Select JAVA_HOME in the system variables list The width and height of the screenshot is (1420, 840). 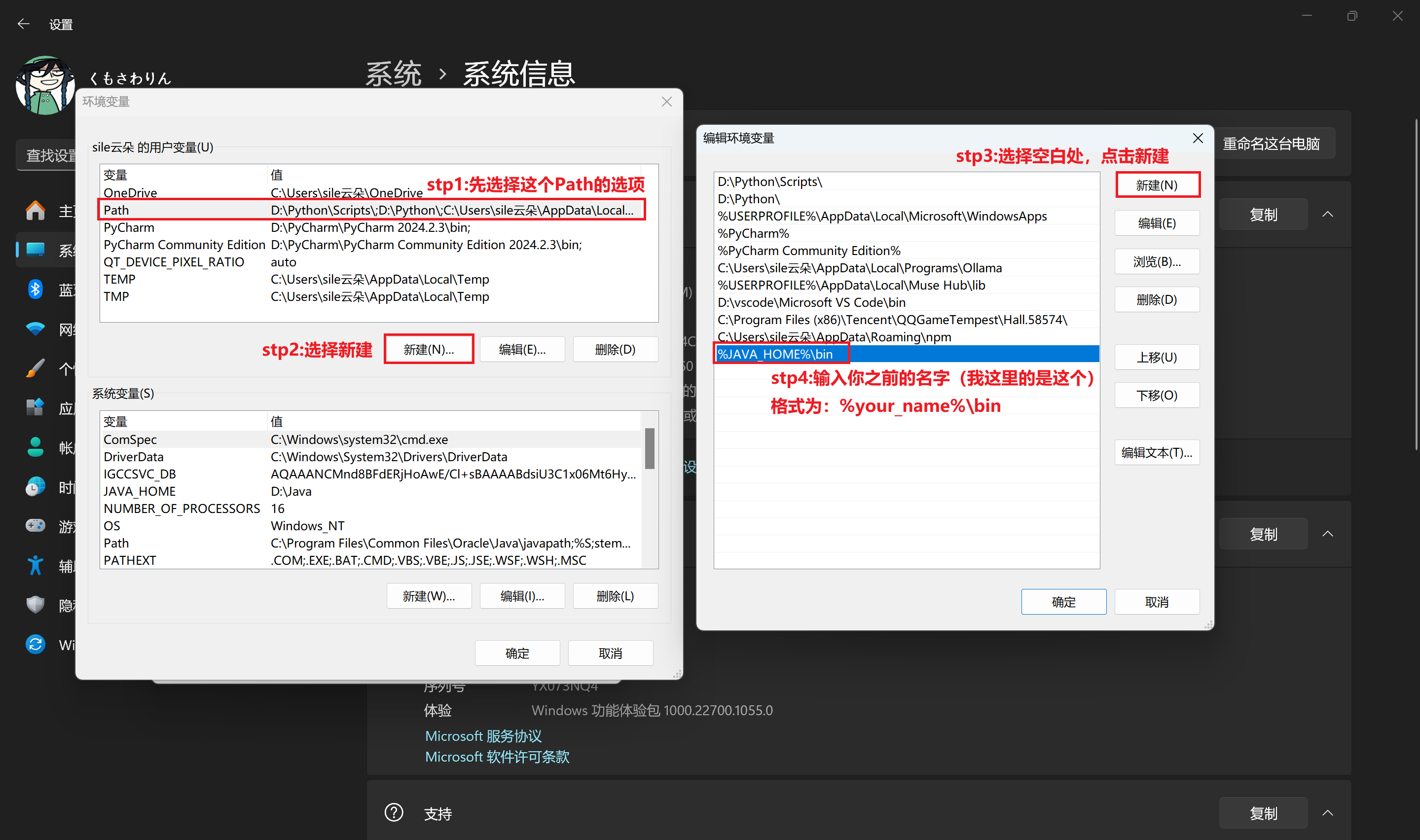[x=370, y=491]
